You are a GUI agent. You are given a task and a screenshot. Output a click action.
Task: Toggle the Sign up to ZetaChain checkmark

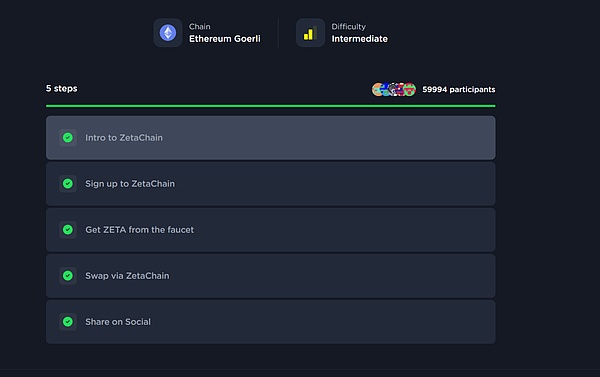click(68, 184)
